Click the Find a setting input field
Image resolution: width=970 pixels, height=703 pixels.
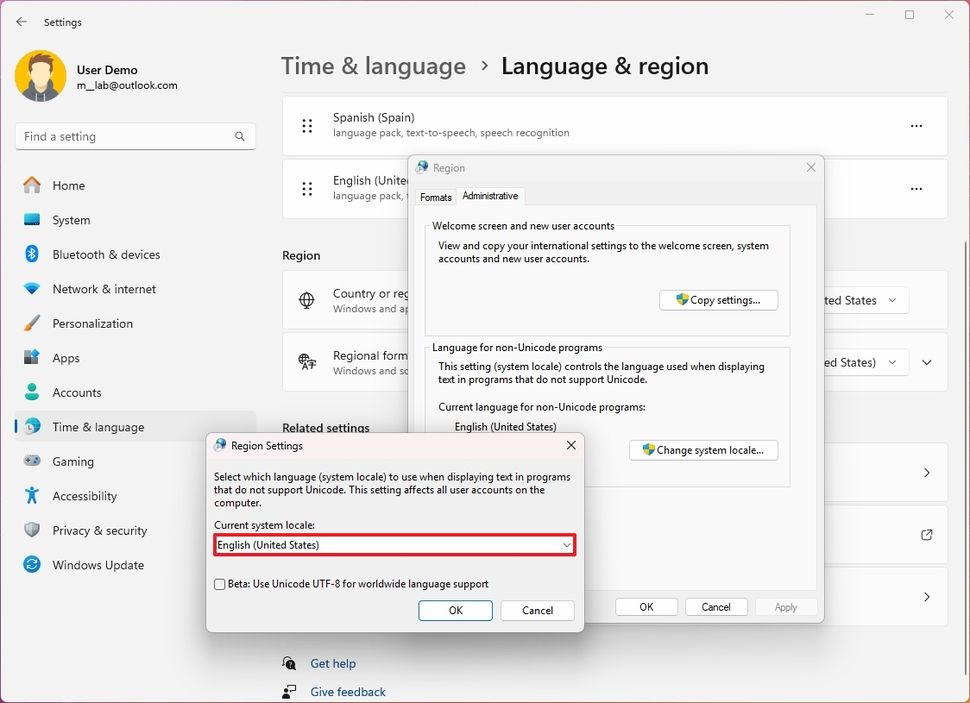(120, 136)
